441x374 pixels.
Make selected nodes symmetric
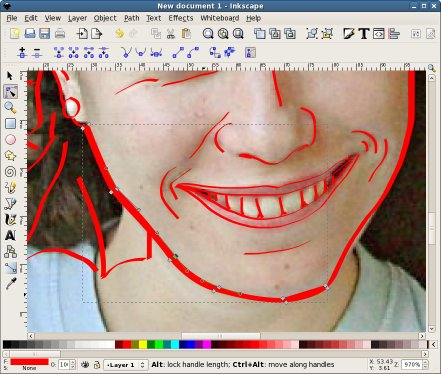156,53
